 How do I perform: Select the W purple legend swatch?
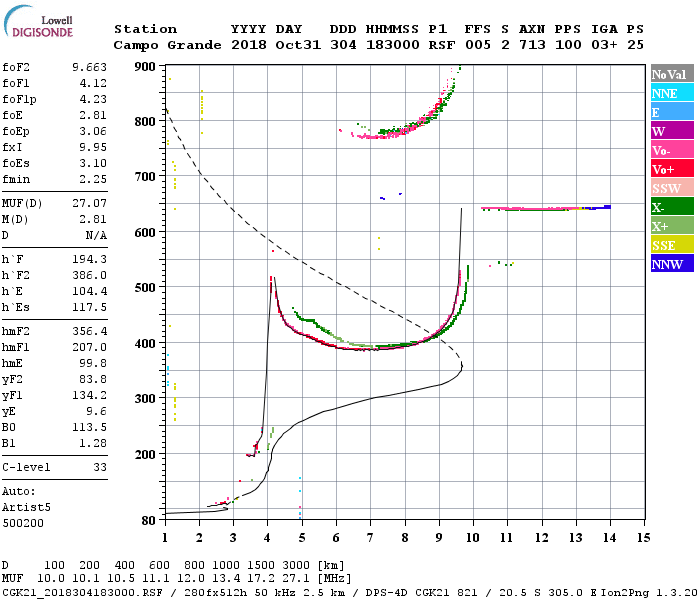(x=672, y=131)
